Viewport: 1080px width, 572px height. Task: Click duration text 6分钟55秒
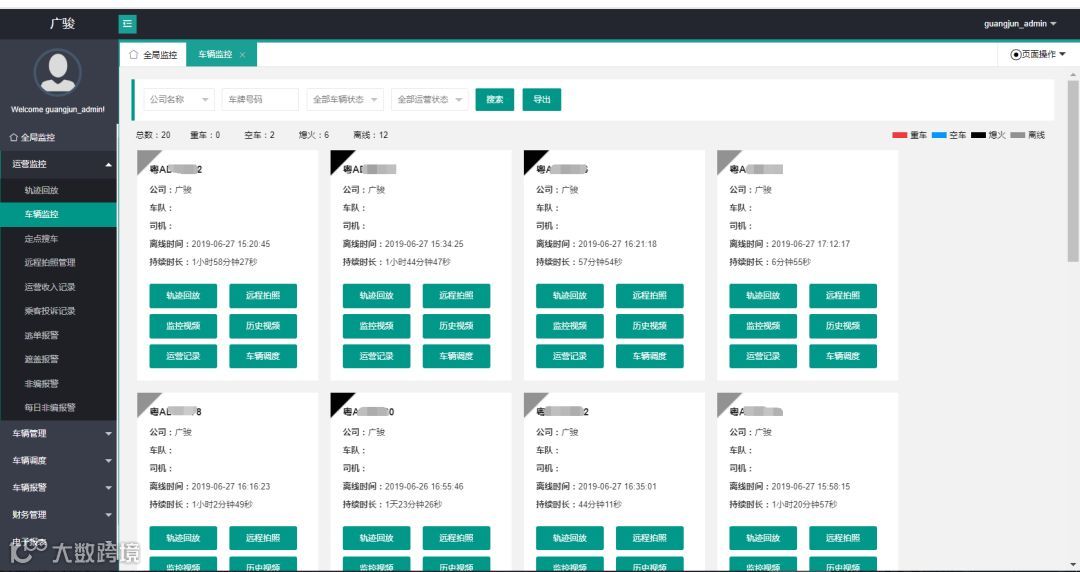(791, 262)
